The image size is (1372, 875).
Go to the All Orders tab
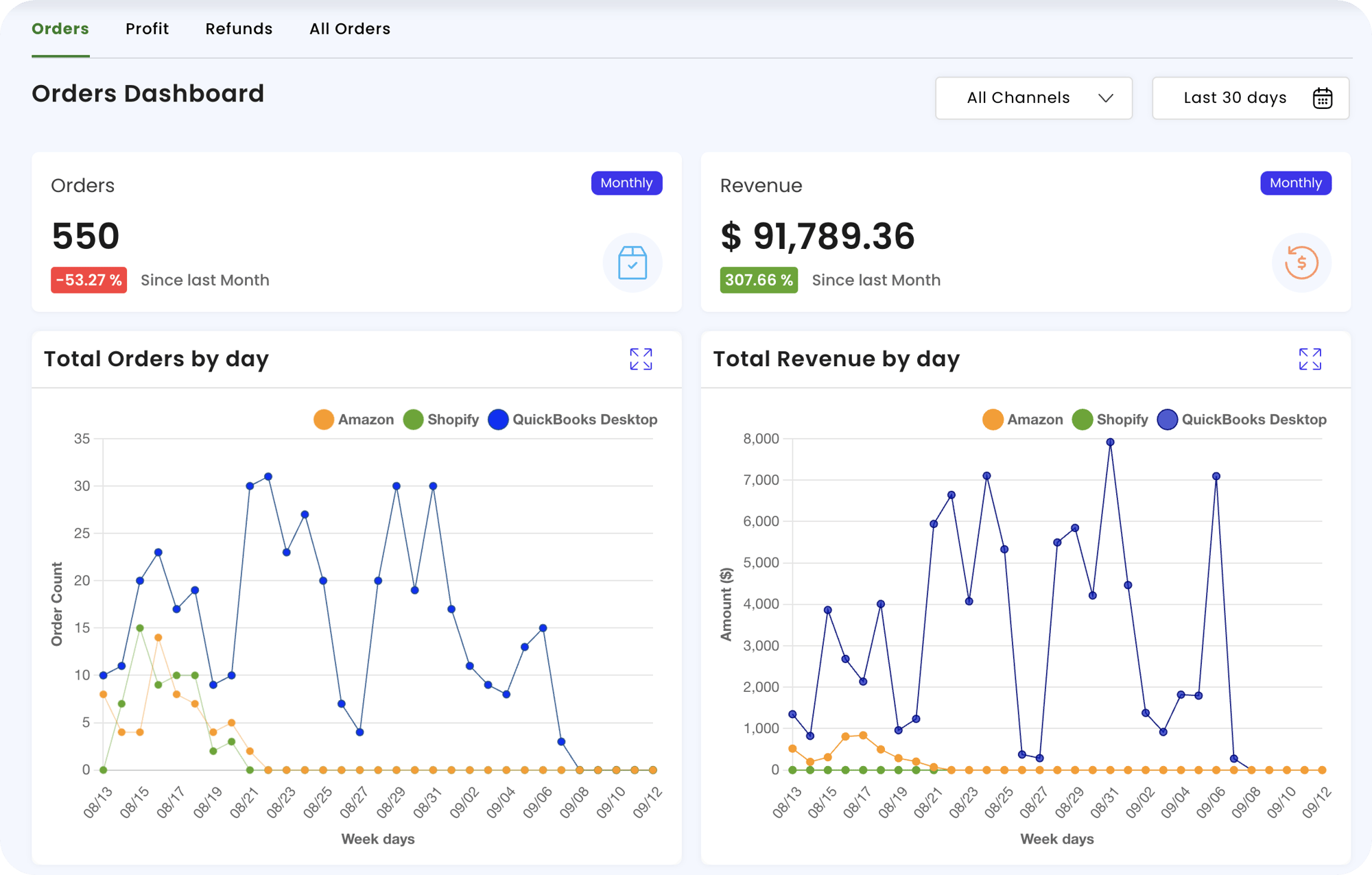(x=350, y=29)
